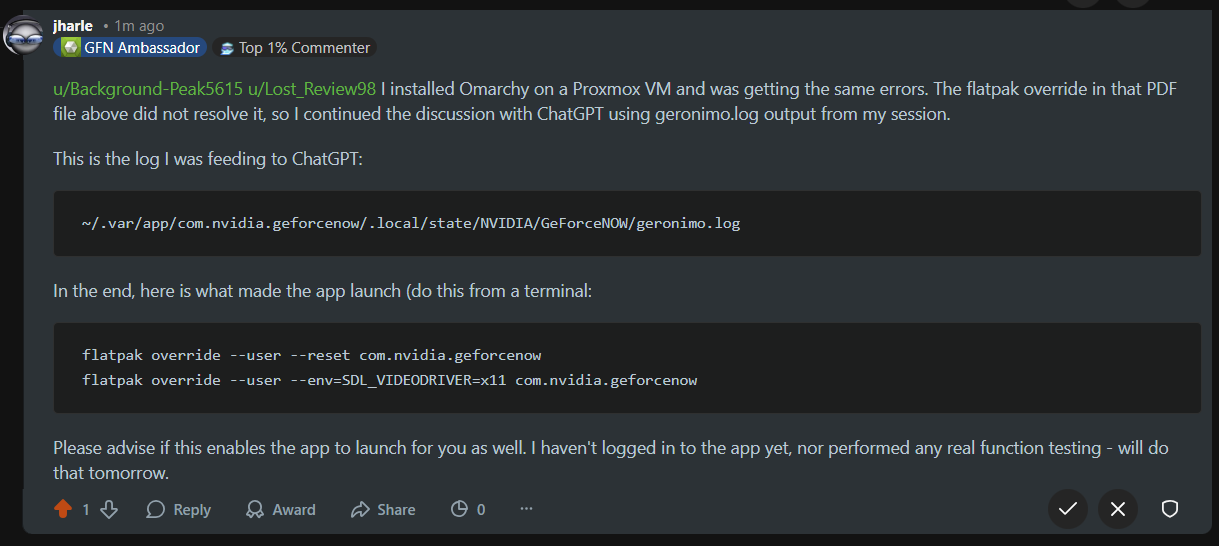This screenshot has width=1219, height=546.
Task: Click the geronimo.log path code block
Action: click(411, 223)
